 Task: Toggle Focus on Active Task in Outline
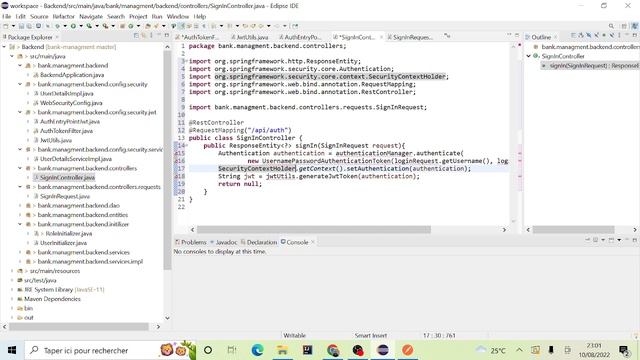(573, 36)
